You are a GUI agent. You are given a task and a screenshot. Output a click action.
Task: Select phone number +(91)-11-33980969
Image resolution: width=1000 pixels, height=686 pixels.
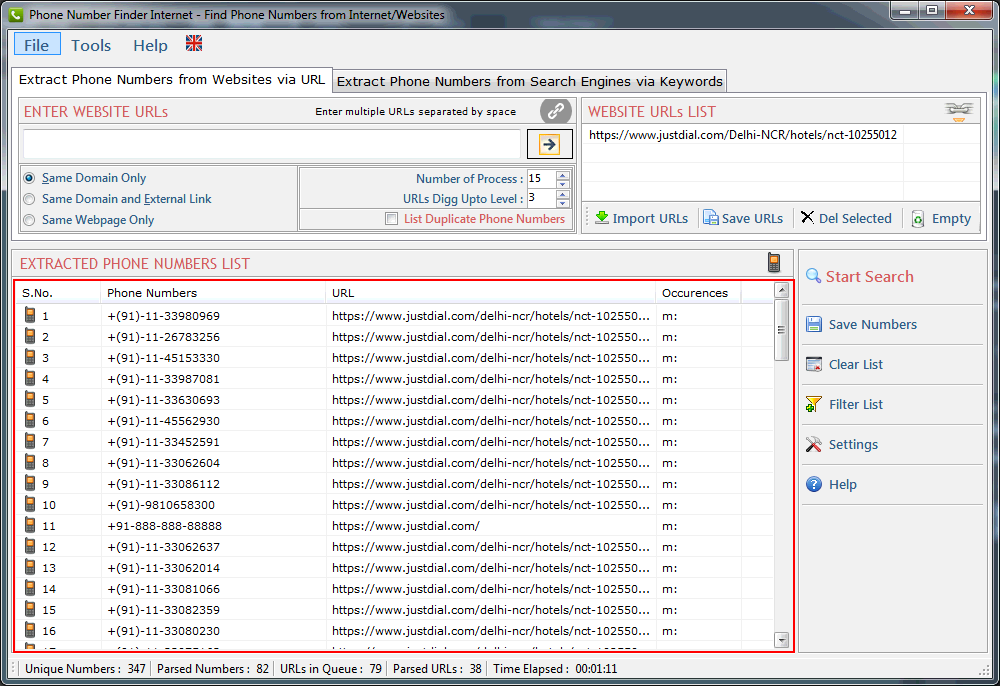(163, 316)
